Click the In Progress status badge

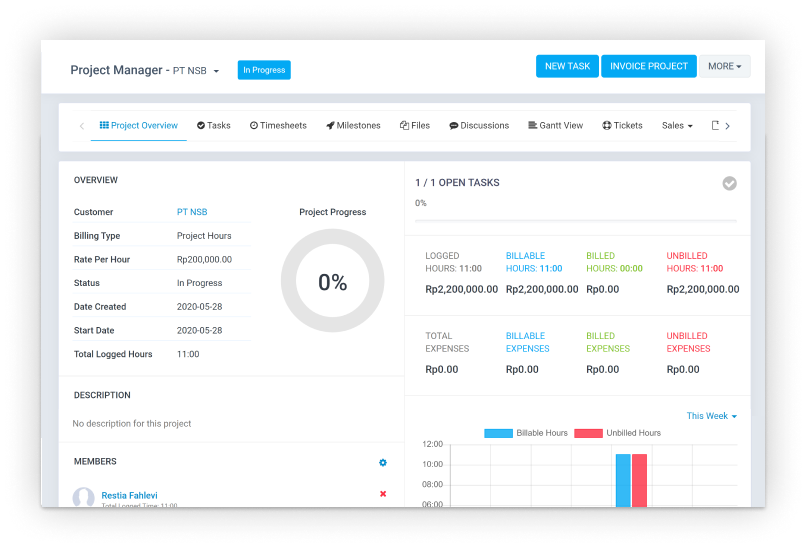coord(264,70)
